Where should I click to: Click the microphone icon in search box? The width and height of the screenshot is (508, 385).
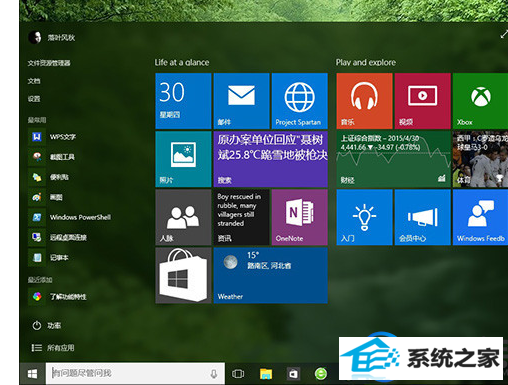click(214, 374)
